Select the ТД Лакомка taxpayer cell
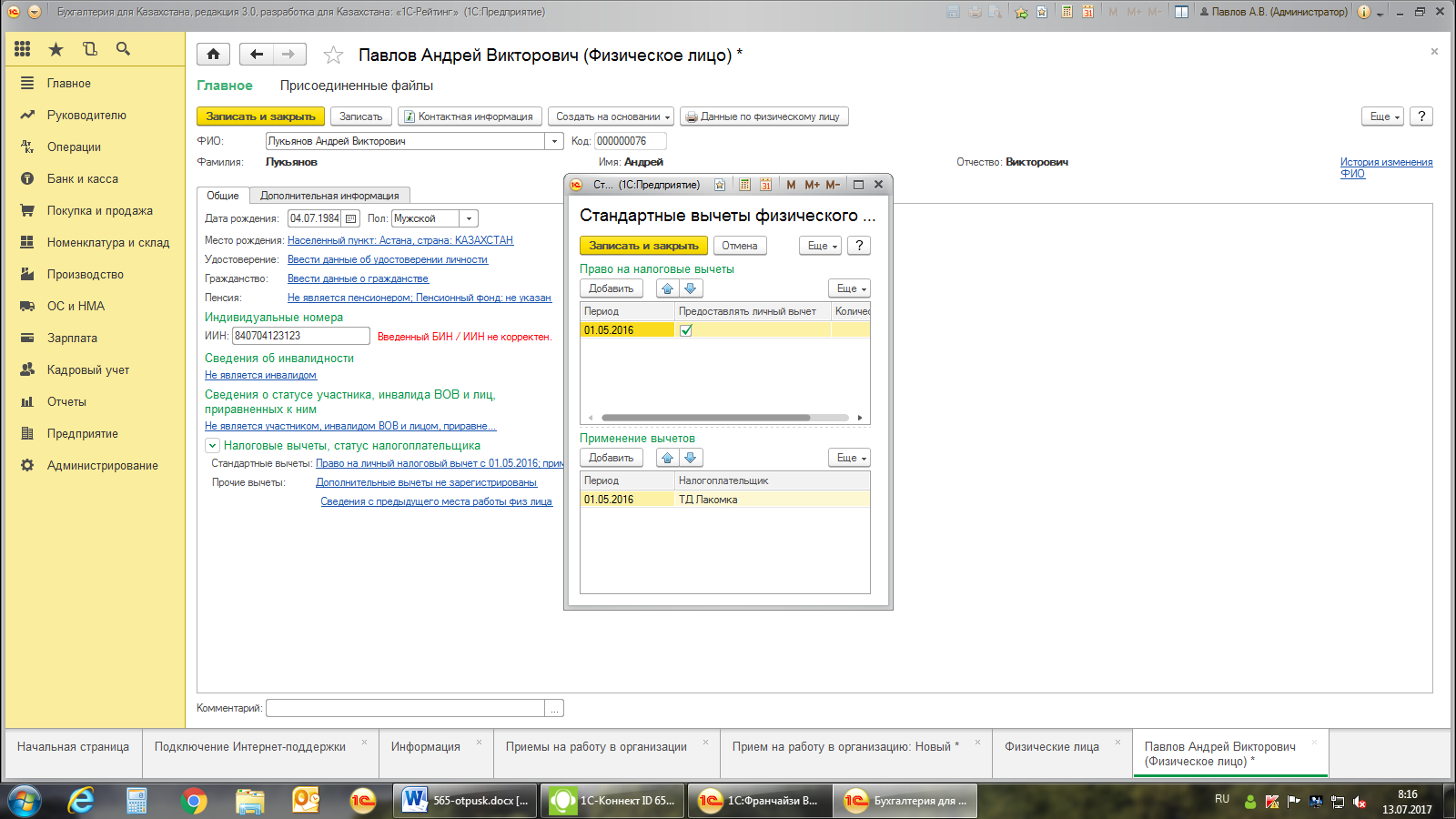1456x819 pixels. click(772, 500)
